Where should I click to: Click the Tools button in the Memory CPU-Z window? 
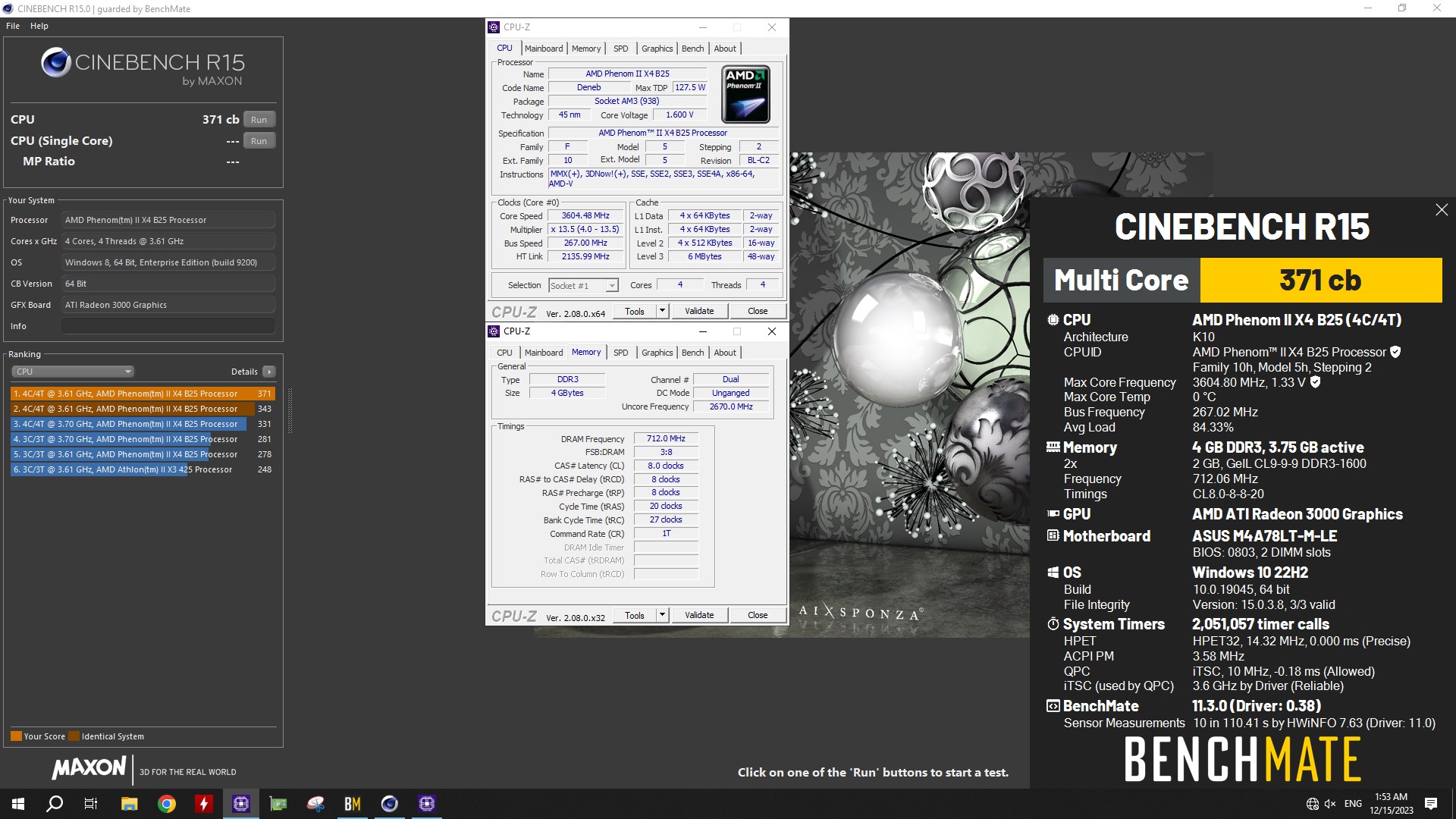(635, 615)
